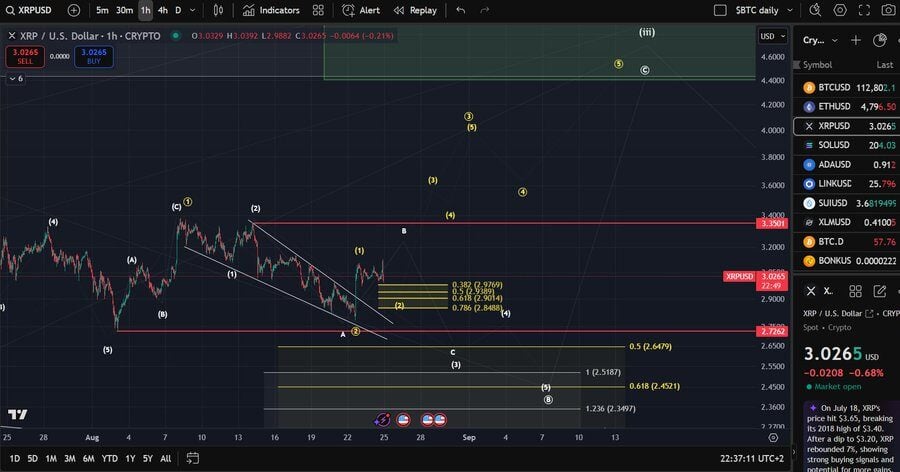Sort watchlist by Last column
The width and height of the screenshot is (900, 472).
point(885,65)
